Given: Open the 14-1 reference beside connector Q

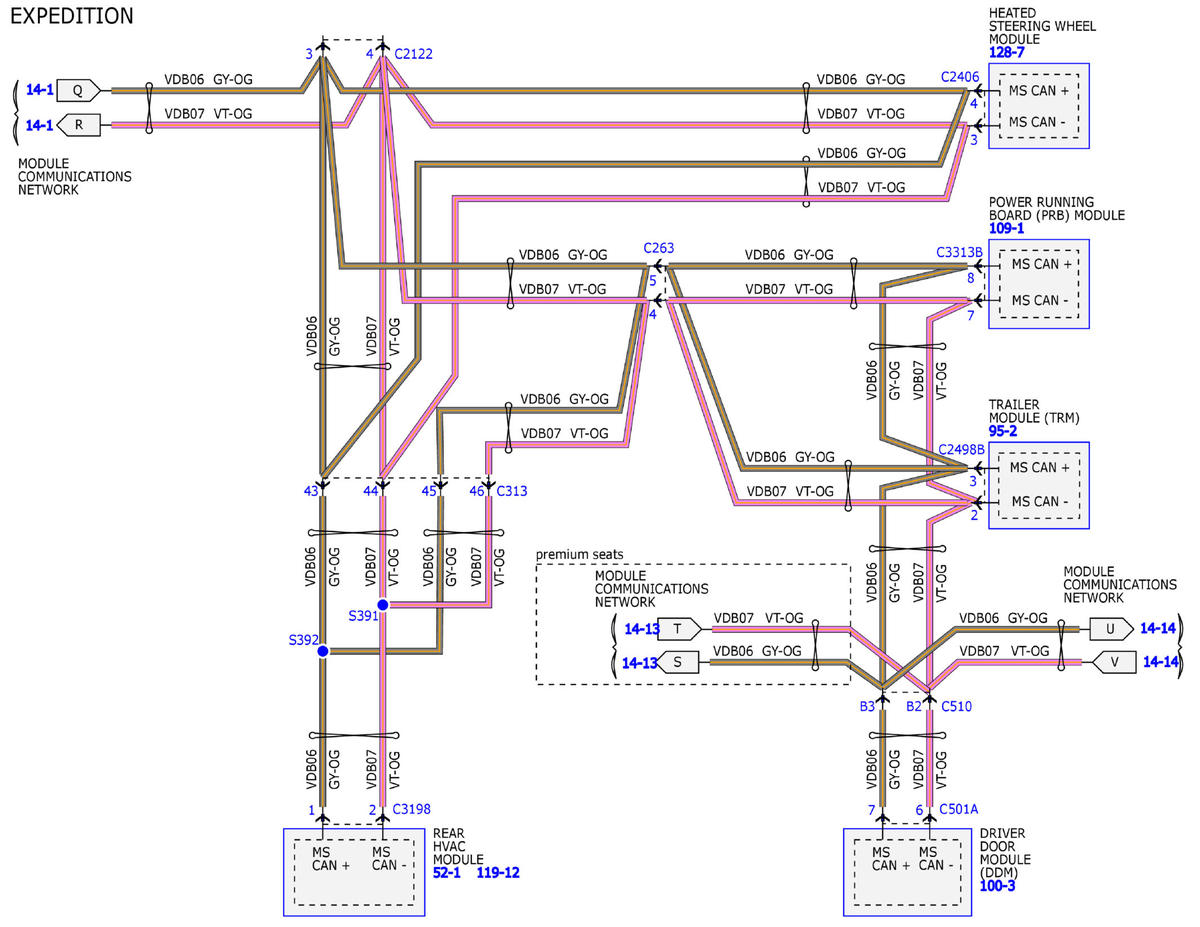Looking at the screenshot, I should click(x=38, y=90).
